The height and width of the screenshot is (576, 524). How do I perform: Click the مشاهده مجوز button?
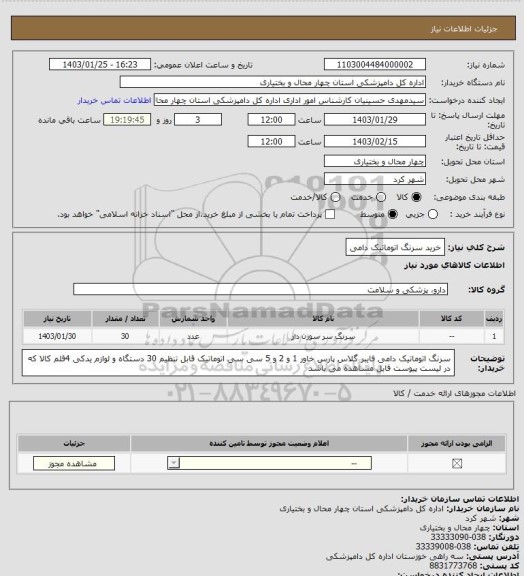click(x=74, y=464)
